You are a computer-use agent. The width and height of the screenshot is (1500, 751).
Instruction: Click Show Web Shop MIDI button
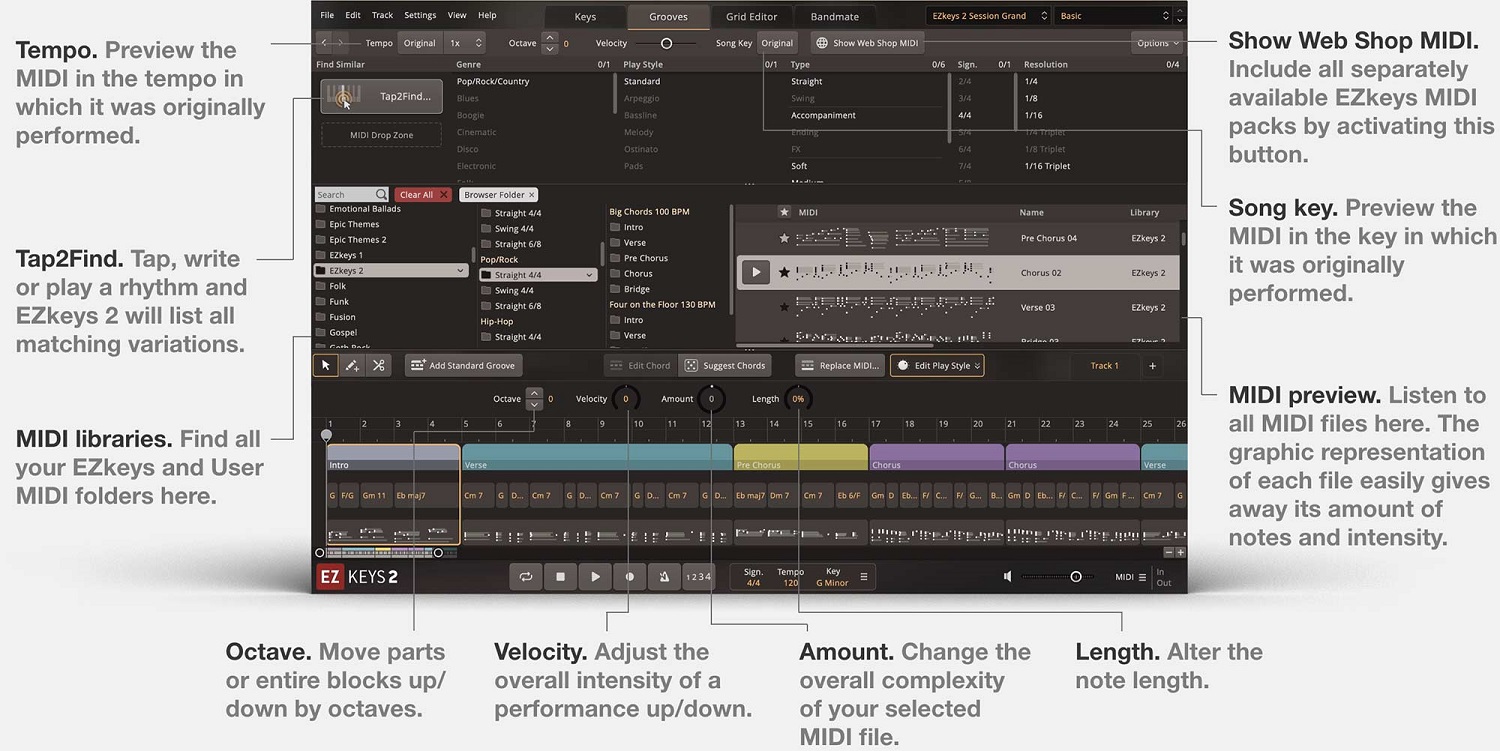tap(867, 43)
